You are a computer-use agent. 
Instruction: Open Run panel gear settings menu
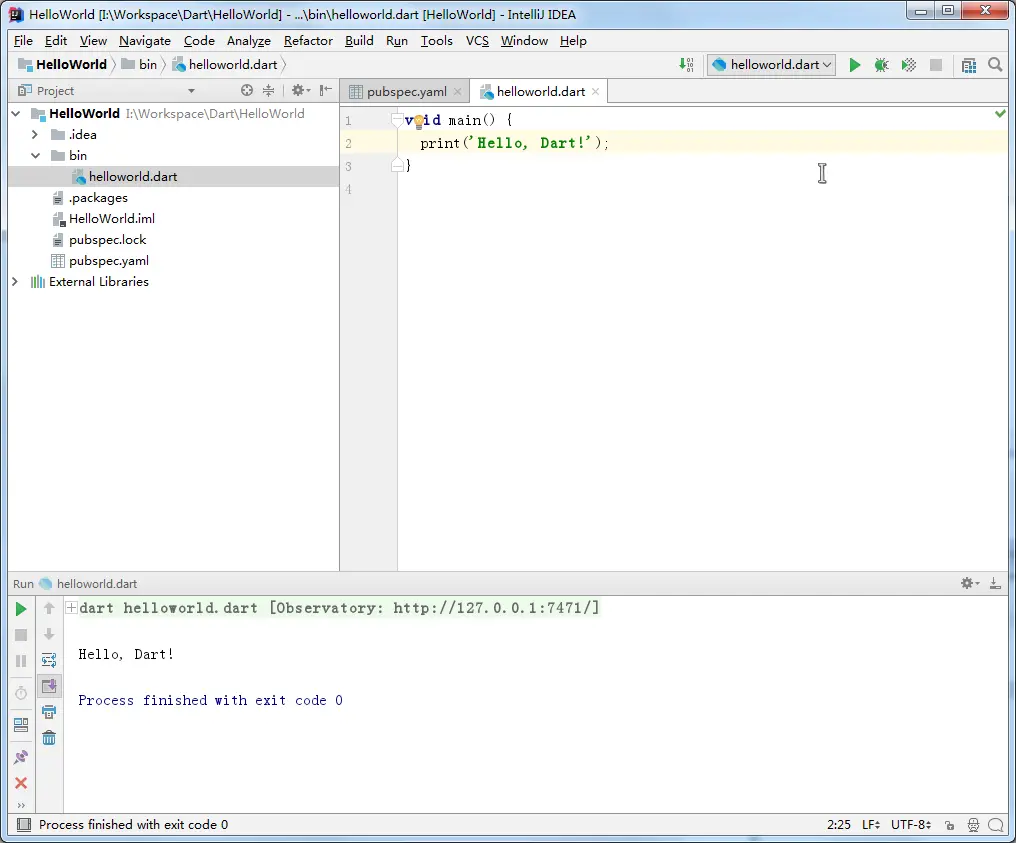969,583
